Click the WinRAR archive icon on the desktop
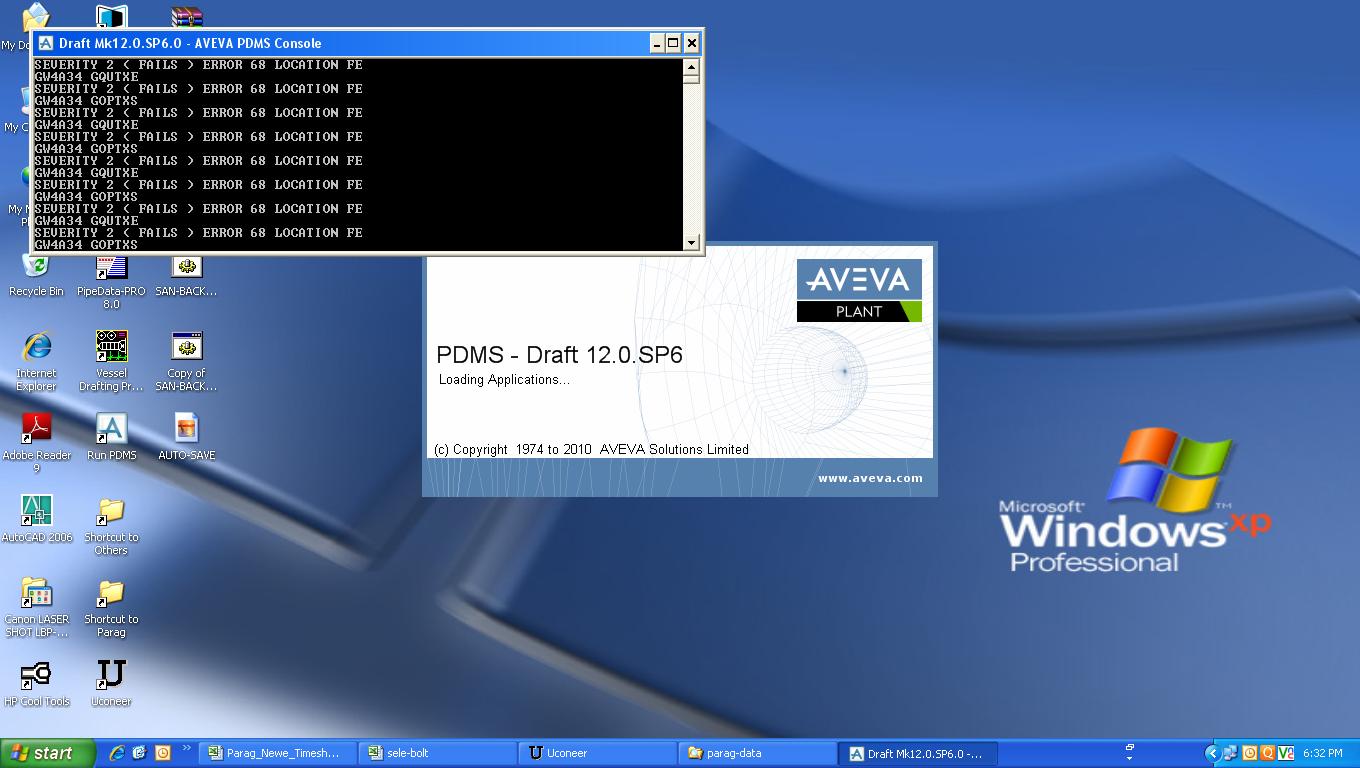 point(186,16)
